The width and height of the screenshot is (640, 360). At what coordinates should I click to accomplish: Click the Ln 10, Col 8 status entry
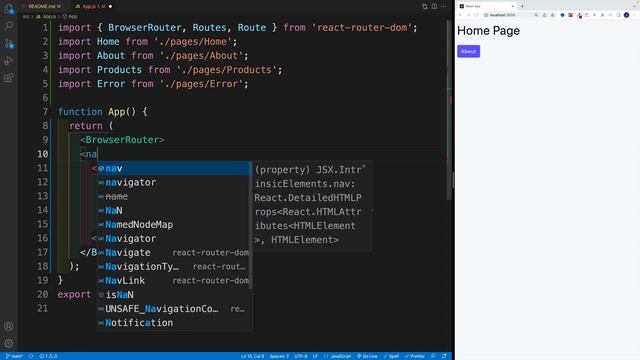[253, 356]
